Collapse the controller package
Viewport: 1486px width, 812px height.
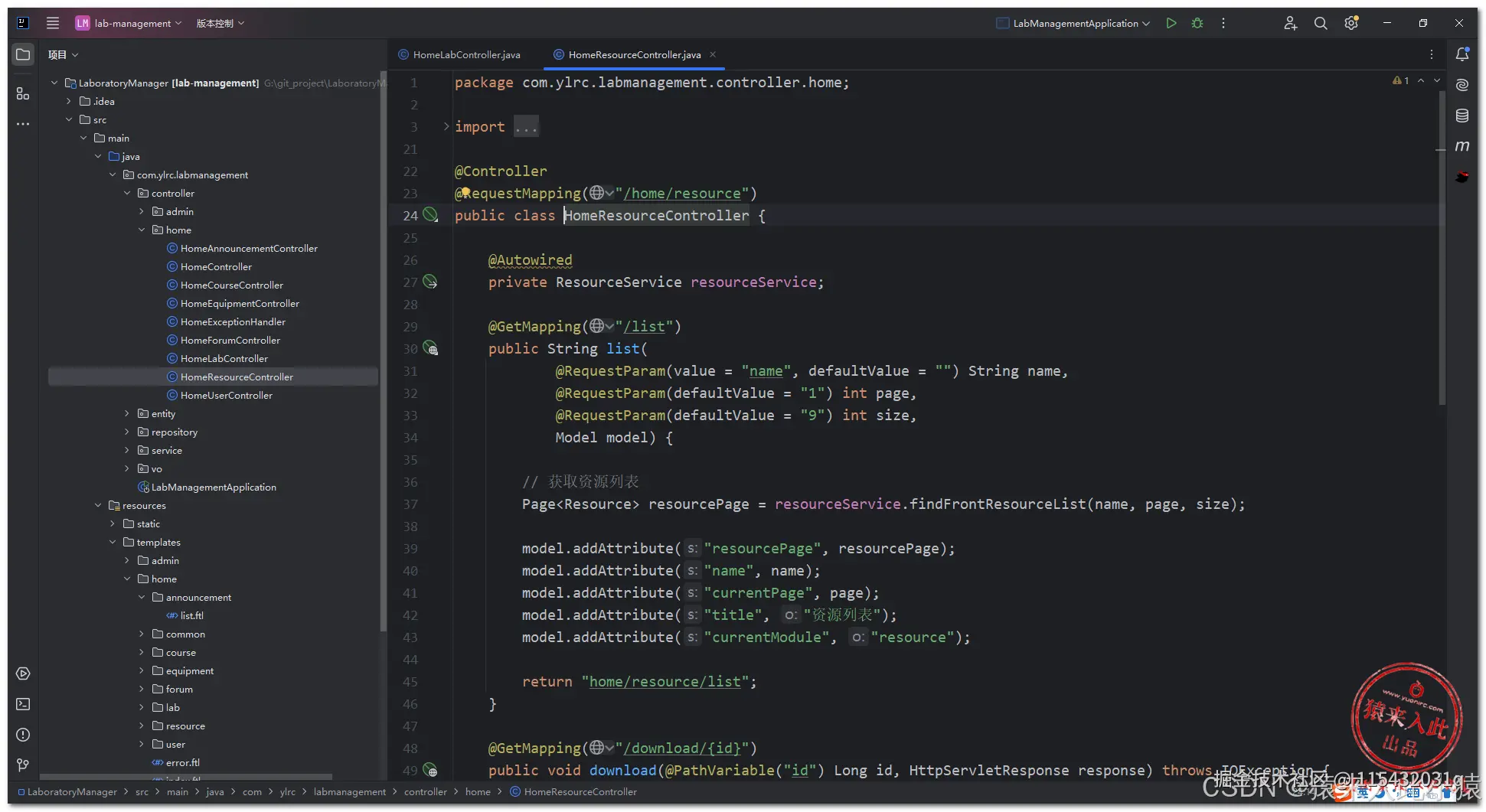(x=127, y=193)
